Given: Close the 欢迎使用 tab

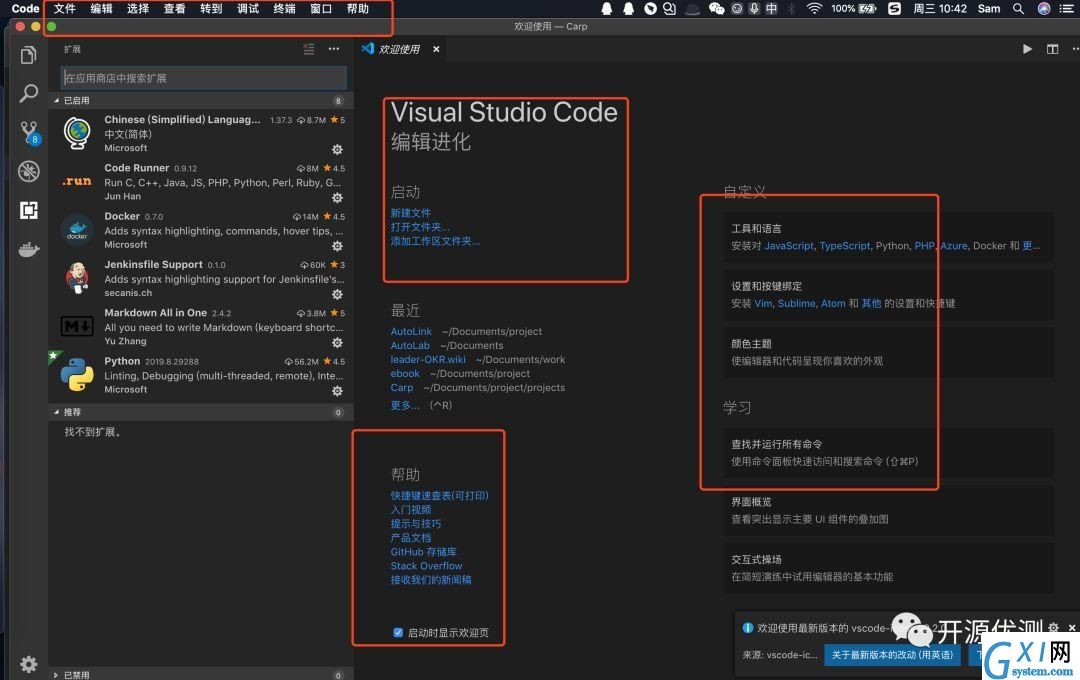Looking at the screenshot, I should (436, 49).
